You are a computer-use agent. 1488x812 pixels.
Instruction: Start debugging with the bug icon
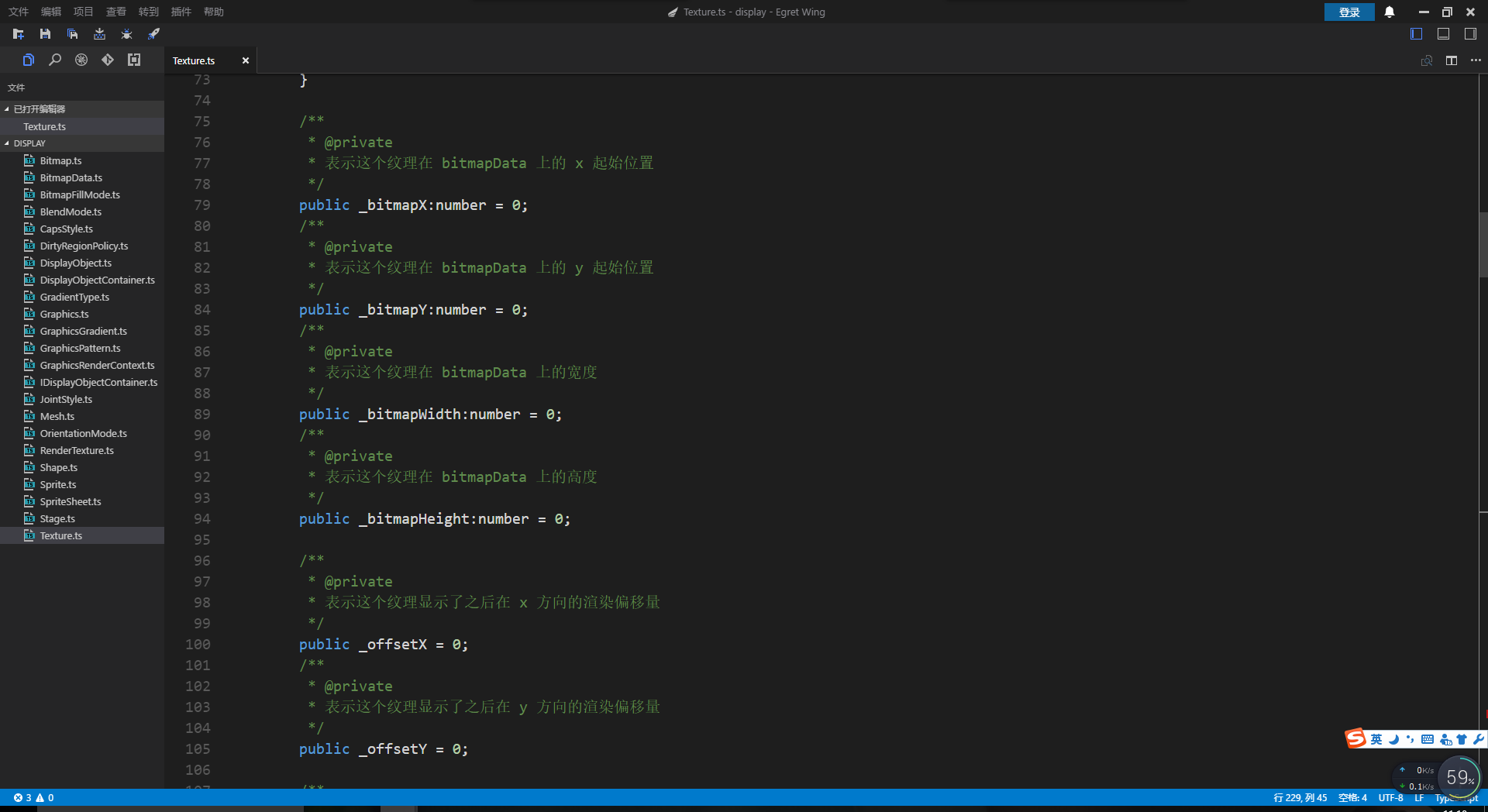tap(126, 34)
